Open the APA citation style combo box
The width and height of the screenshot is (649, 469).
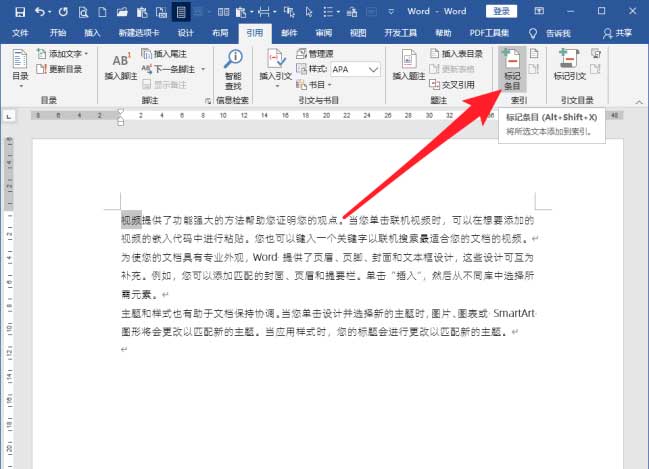pos(355,69)
